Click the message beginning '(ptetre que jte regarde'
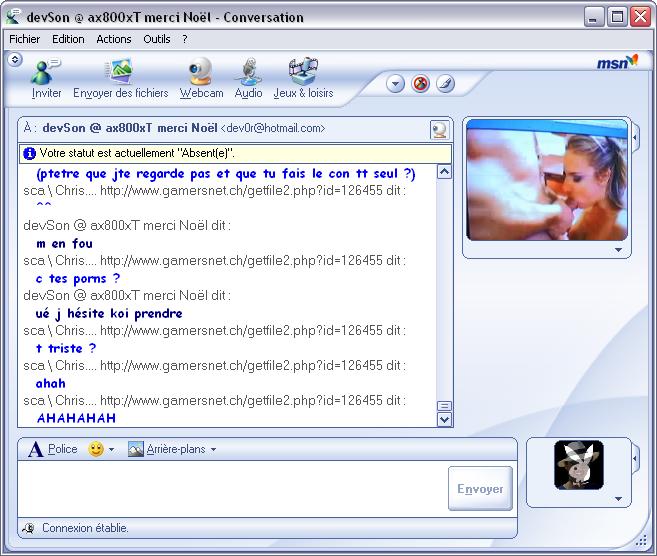Screen dimensions: 657x556 [226, 174]
